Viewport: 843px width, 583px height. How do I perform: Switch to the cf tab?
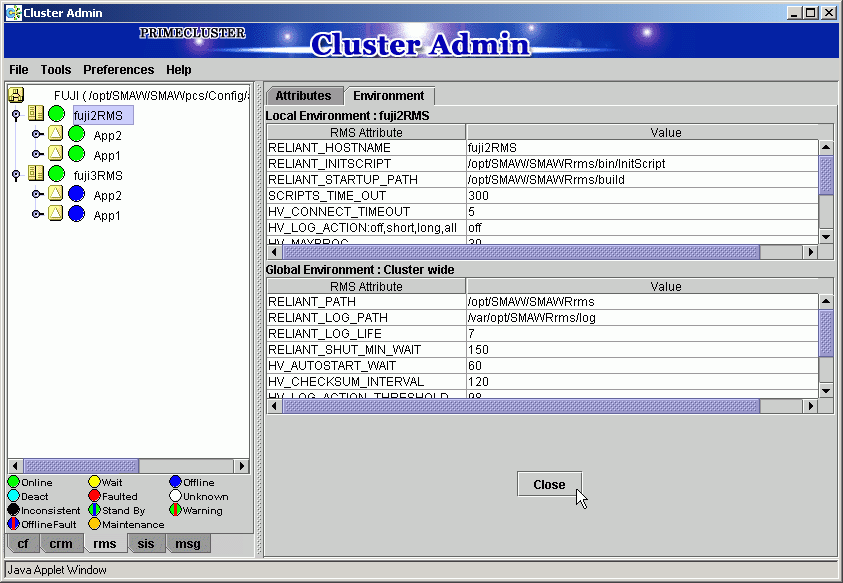click(23, 544)
